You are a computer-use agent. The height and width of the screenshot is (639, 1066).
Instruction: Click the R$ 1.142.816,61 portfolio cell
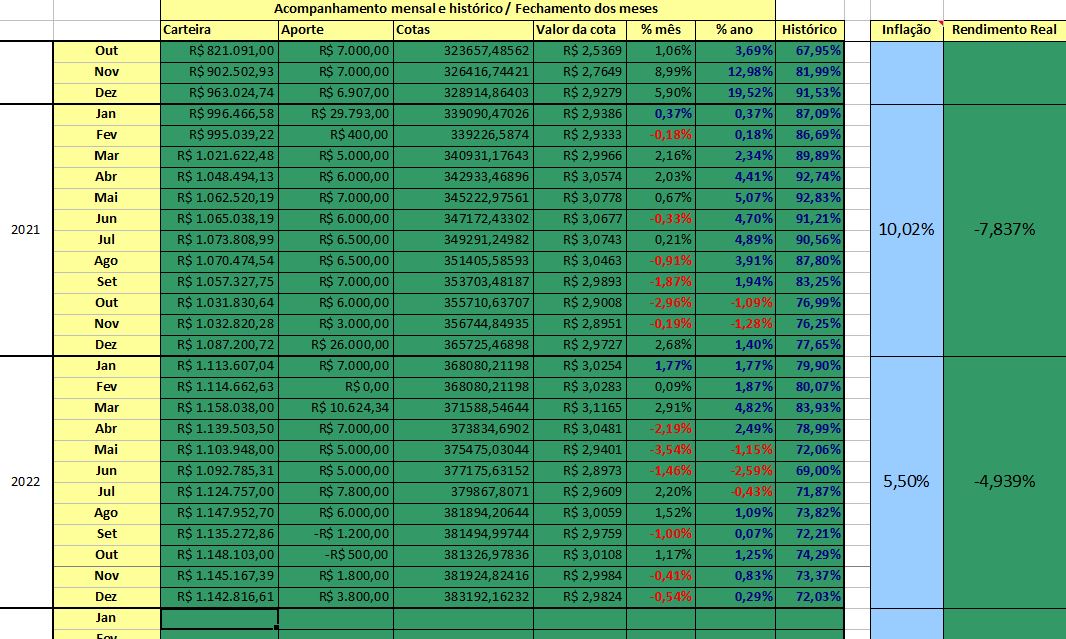click(220, 598)
